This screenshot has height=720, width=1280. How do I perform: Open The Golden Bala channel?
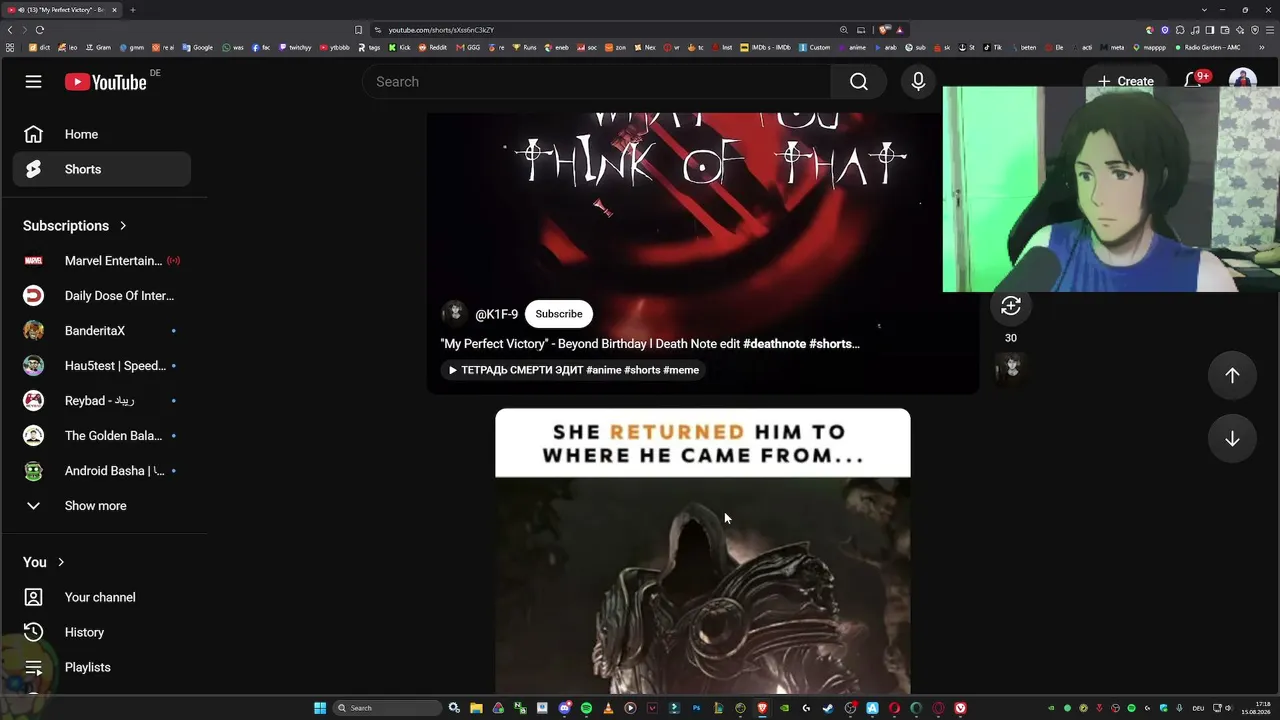pyautogui.click(x=101, y=436)
